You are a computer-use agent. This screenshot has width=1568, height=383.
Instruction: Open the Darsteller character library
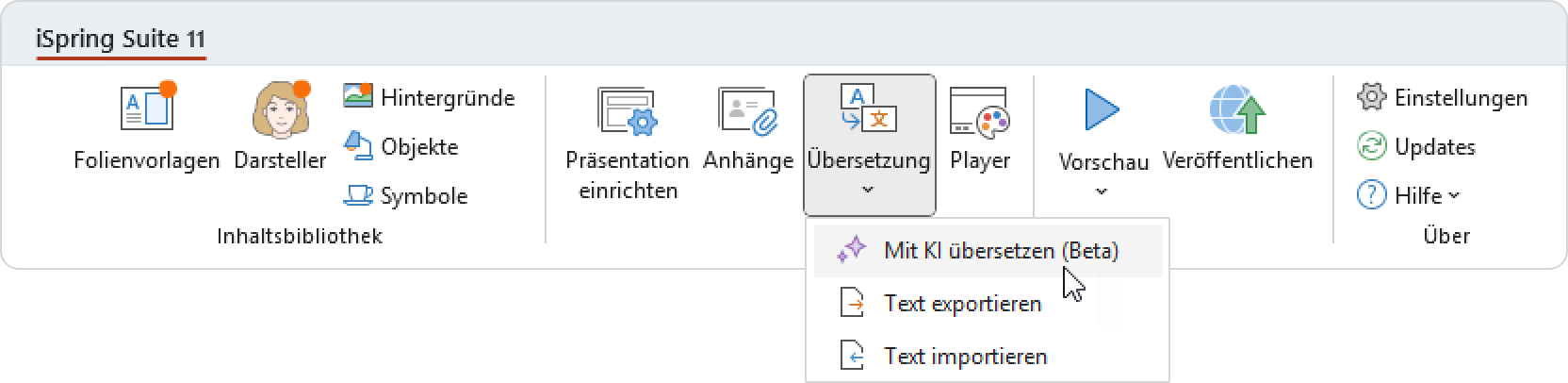tap(280, 108)
